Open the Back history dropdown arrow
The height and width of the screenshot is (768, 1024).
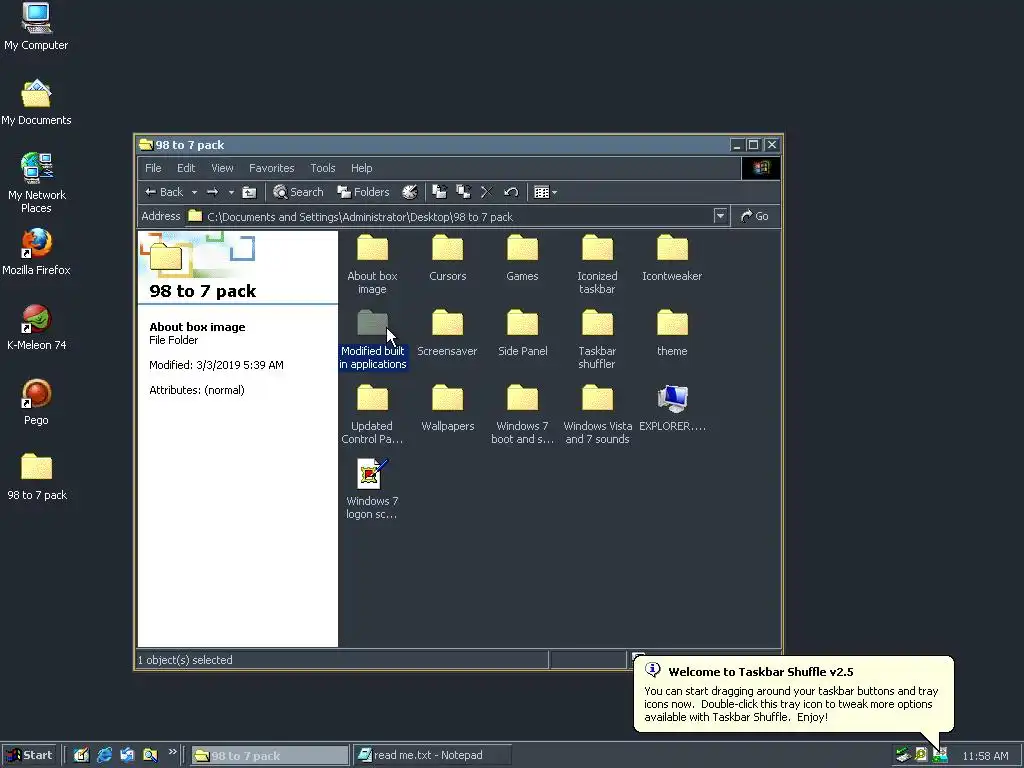coord(194,192)
